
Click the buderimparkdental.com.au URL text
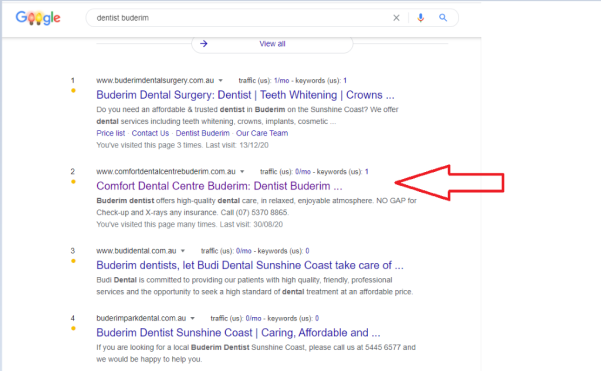pos(141,318)
